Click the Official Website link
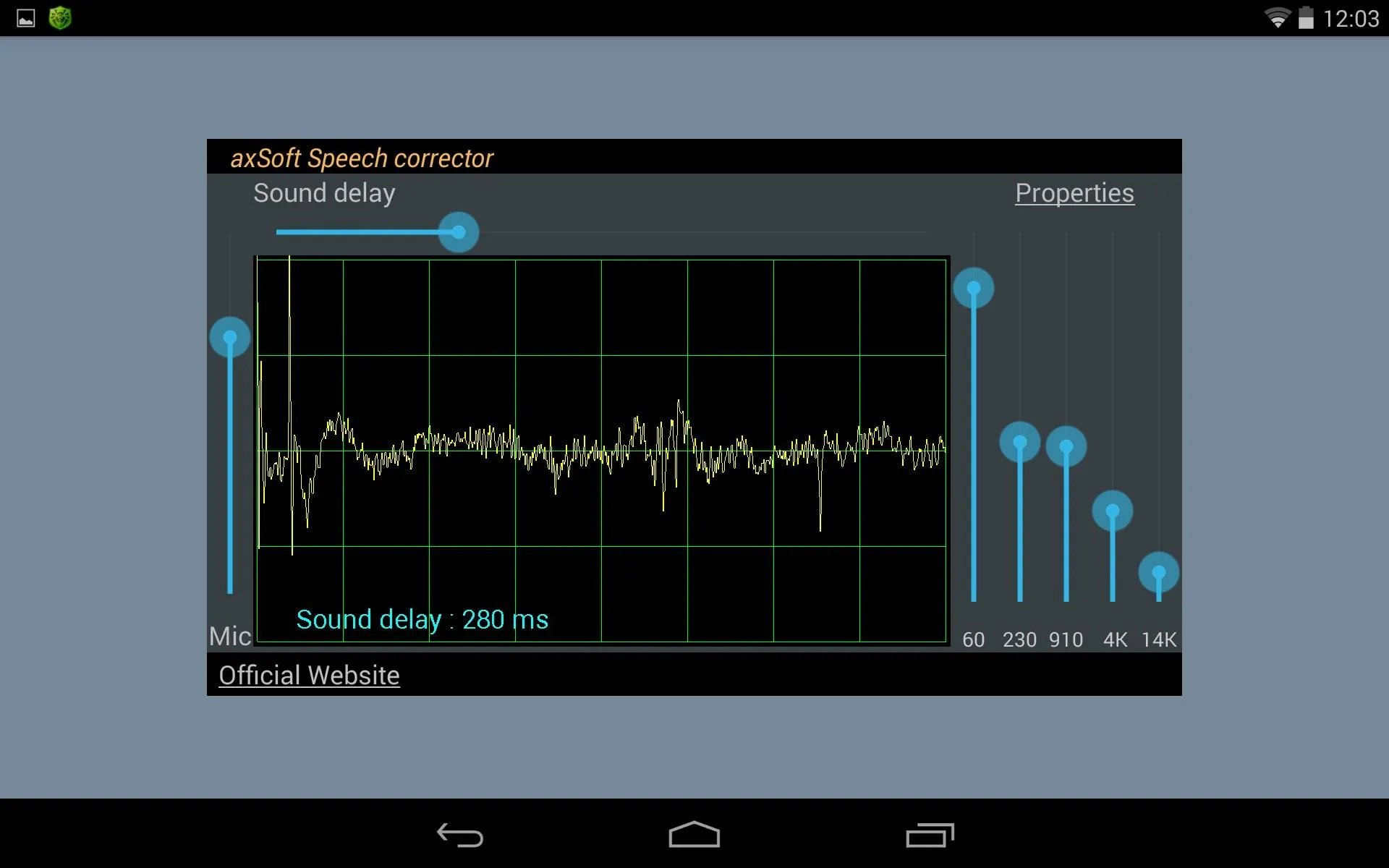 point(309,674)
